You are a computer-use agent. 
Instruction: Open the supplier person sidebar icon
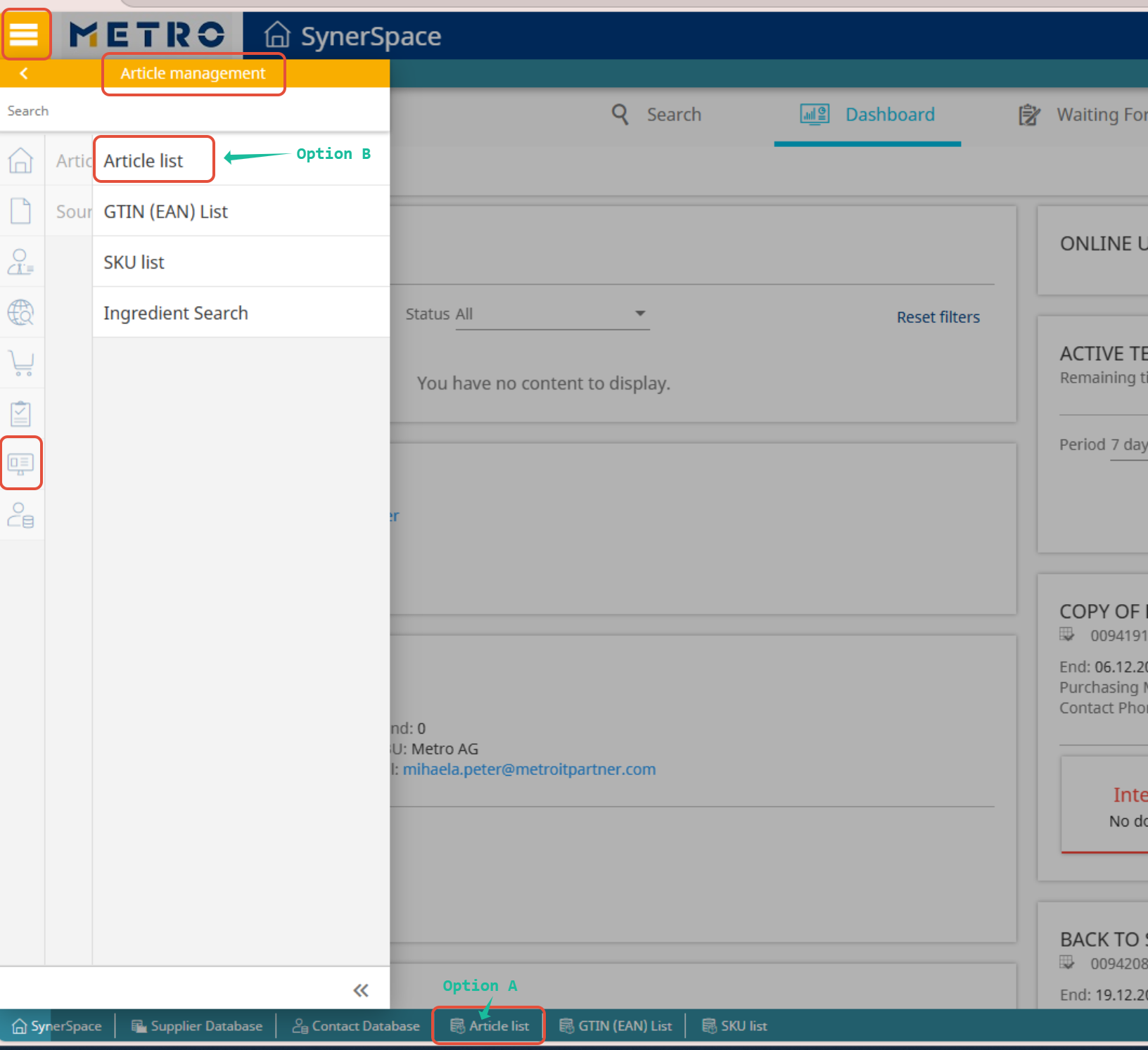pyautogui.click(x=21, y=262)
